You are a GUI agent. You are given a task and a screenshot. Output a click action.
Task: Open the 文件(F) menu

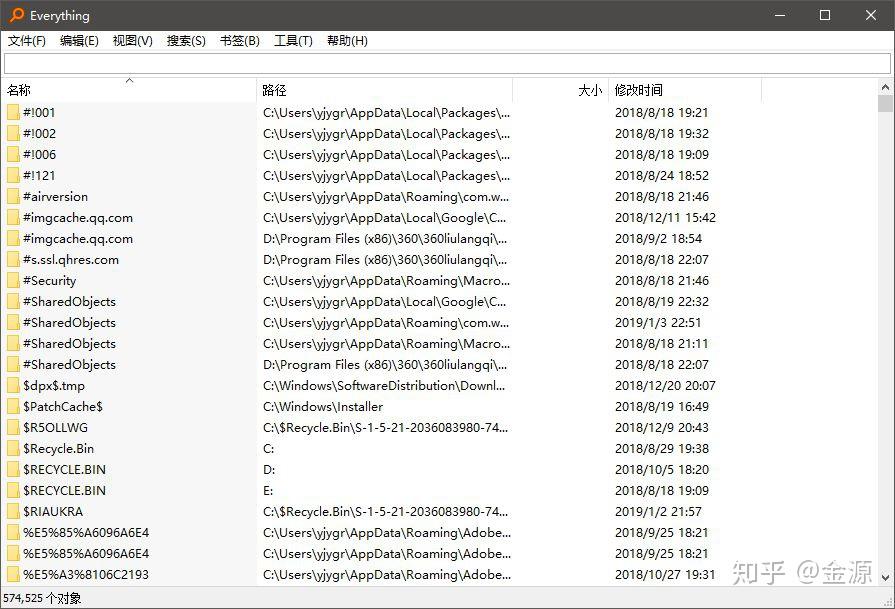27,41
